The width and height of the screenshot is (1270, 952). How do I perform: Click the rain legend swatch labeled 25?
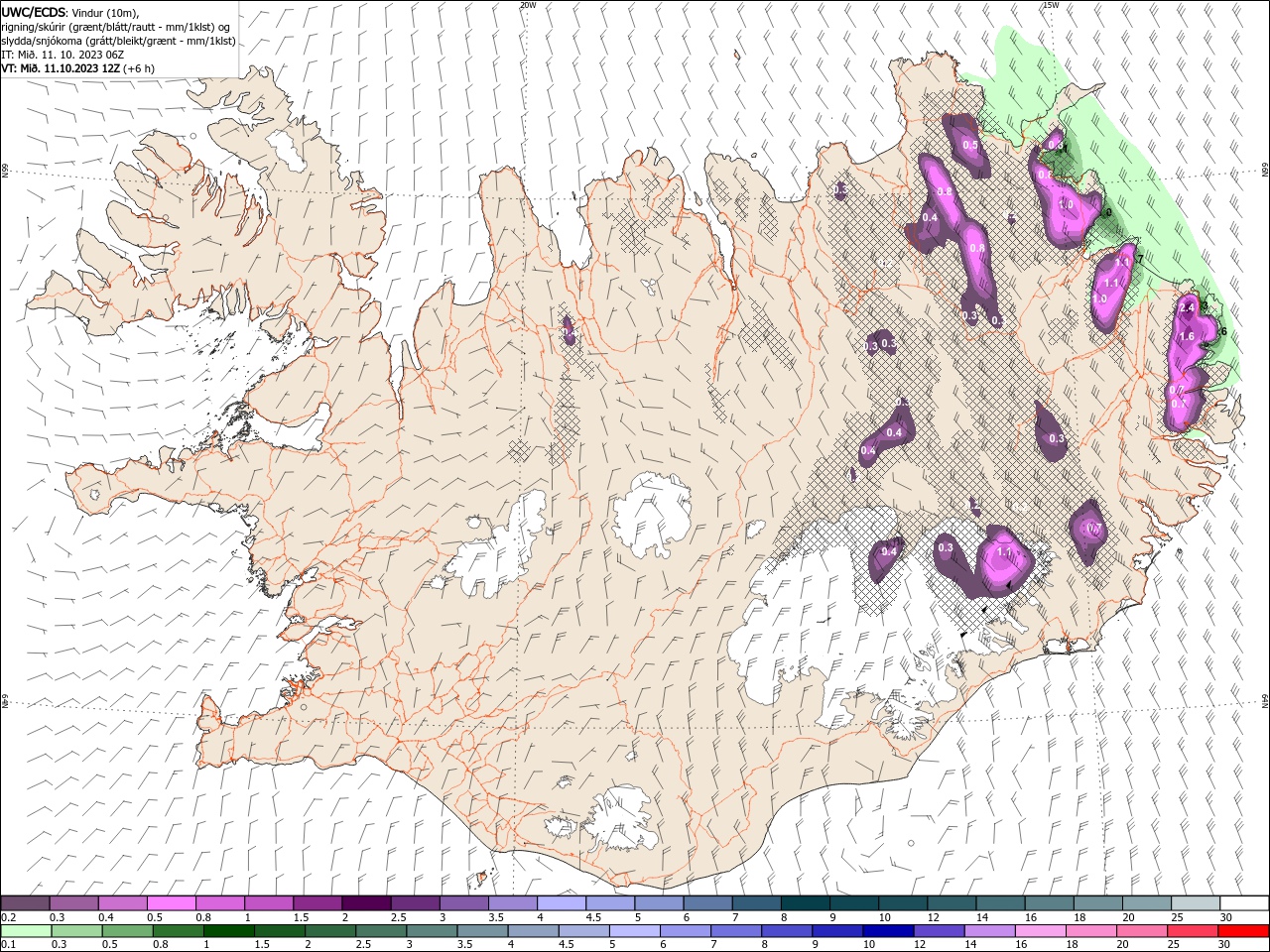click(1192, 931)
